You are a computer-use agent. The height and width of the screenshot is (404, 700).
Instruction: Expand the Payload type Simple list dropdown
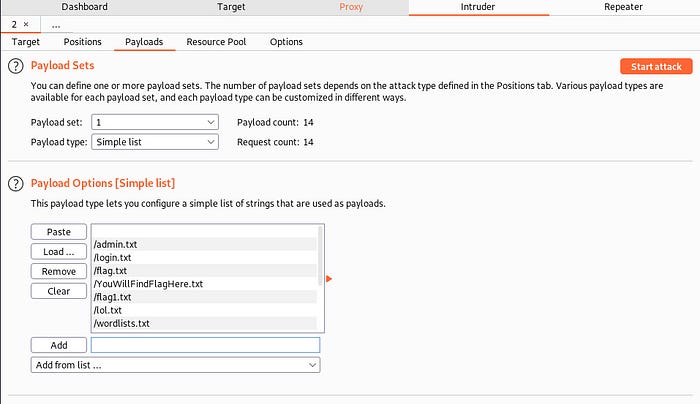(x=155, y=142)
